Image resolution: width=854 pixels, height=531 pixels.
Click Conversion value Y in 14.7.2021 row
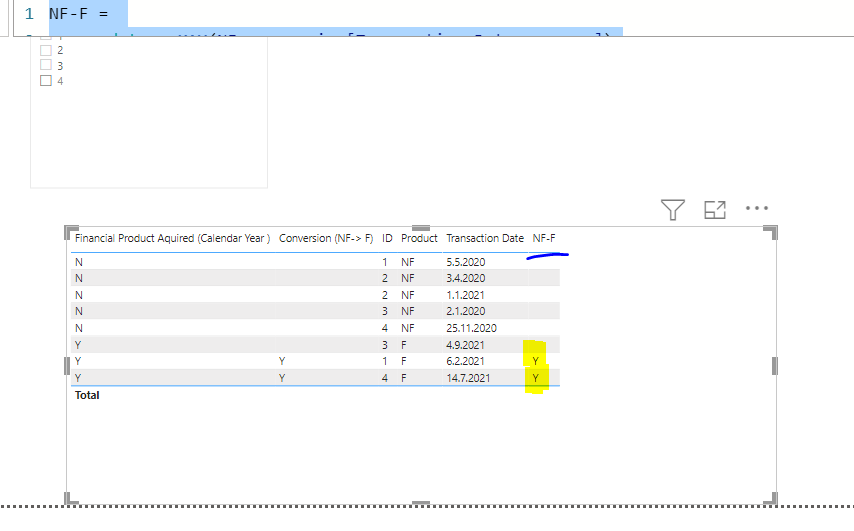pos(282,378)
